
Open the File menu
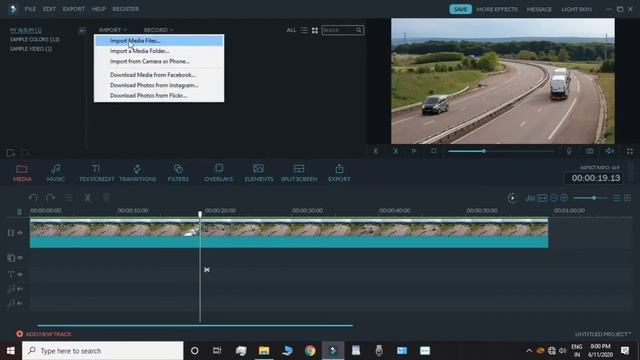point(30,9)
